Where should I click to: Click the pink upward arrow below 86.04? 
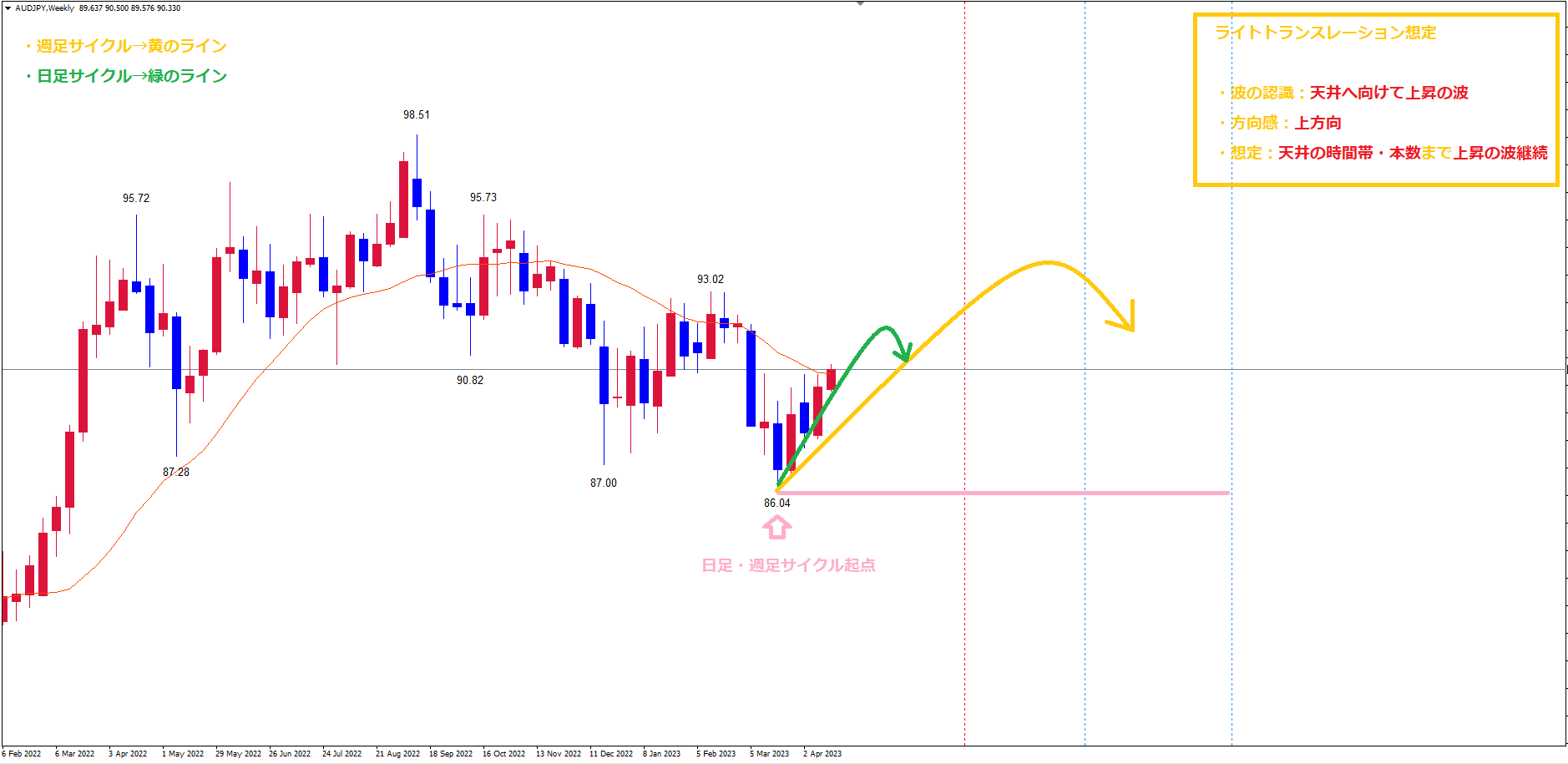click(776, 527)
